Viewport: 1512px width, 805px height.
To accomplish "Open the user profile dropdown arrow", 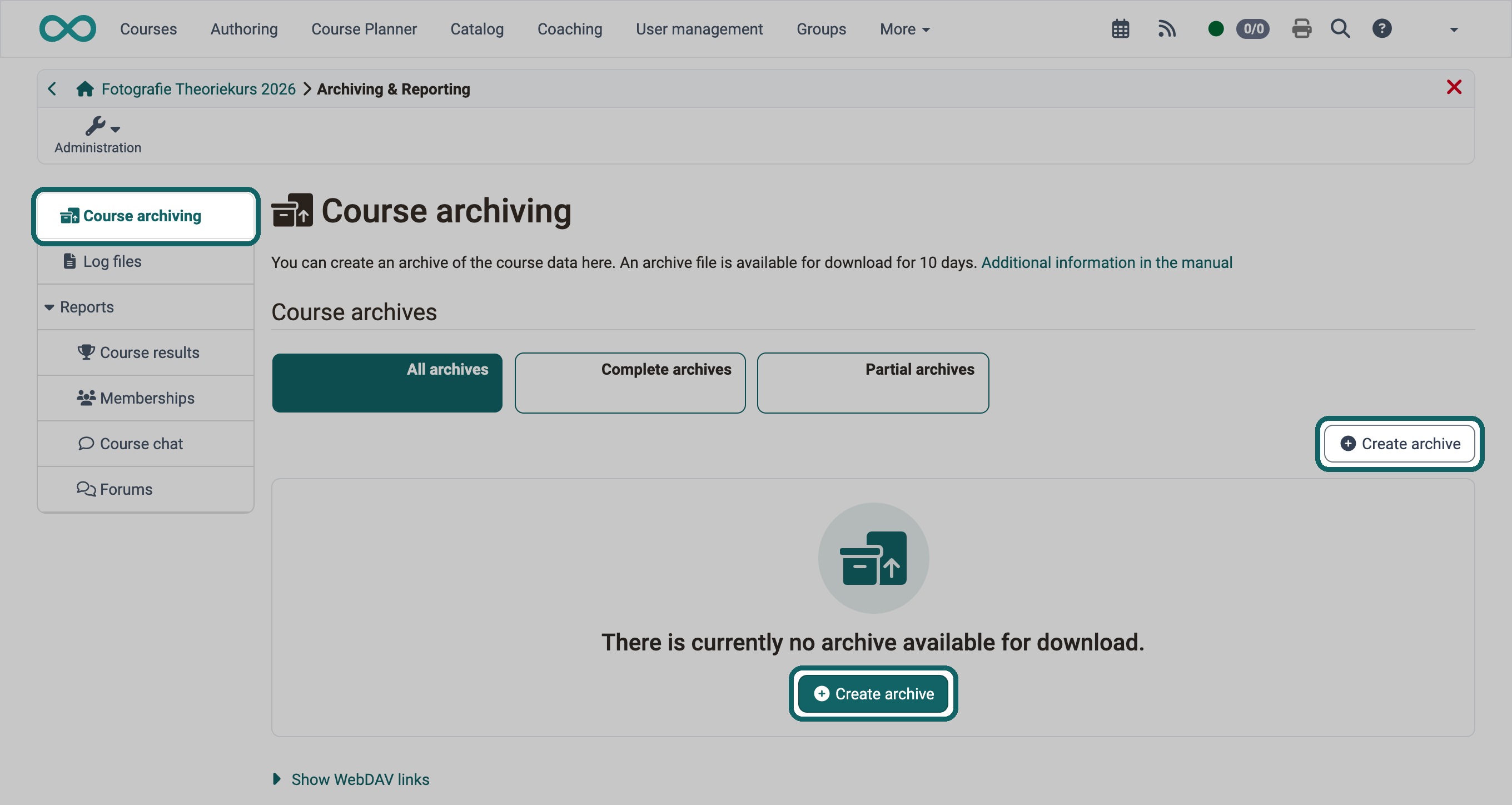I will (x=1453, y=30).
